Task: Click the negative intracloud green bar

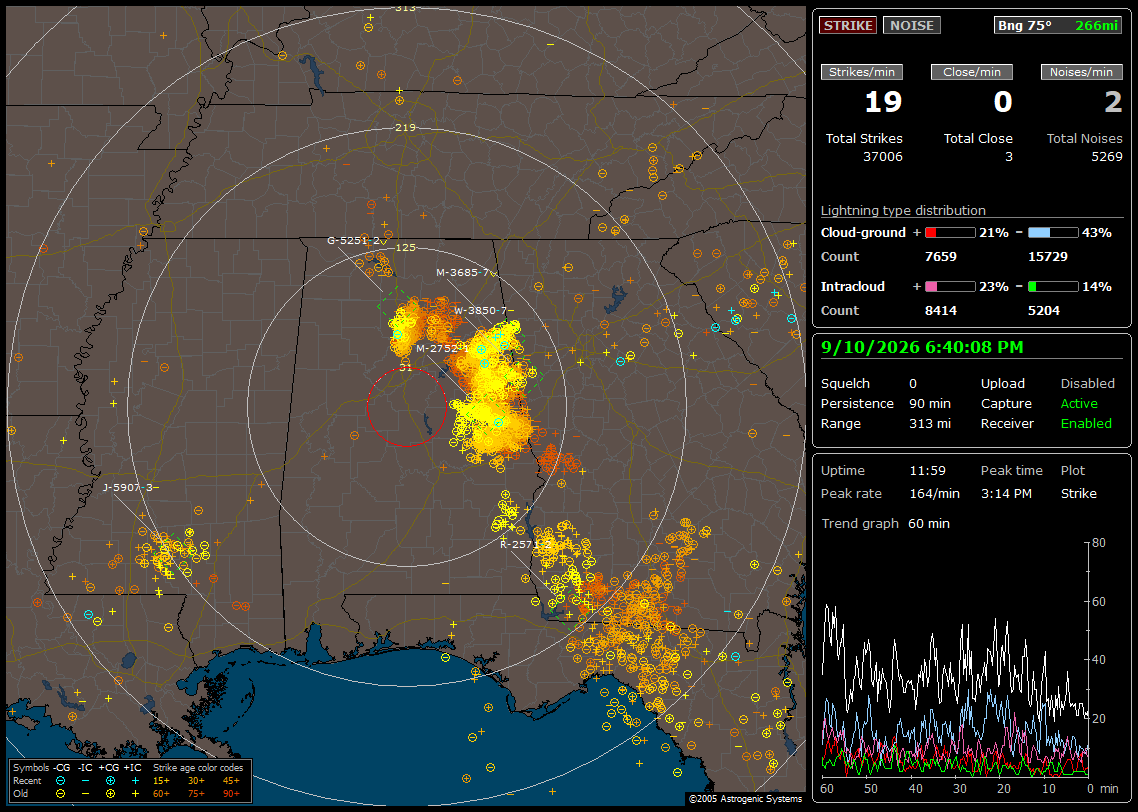Action: coord(1053,287)
